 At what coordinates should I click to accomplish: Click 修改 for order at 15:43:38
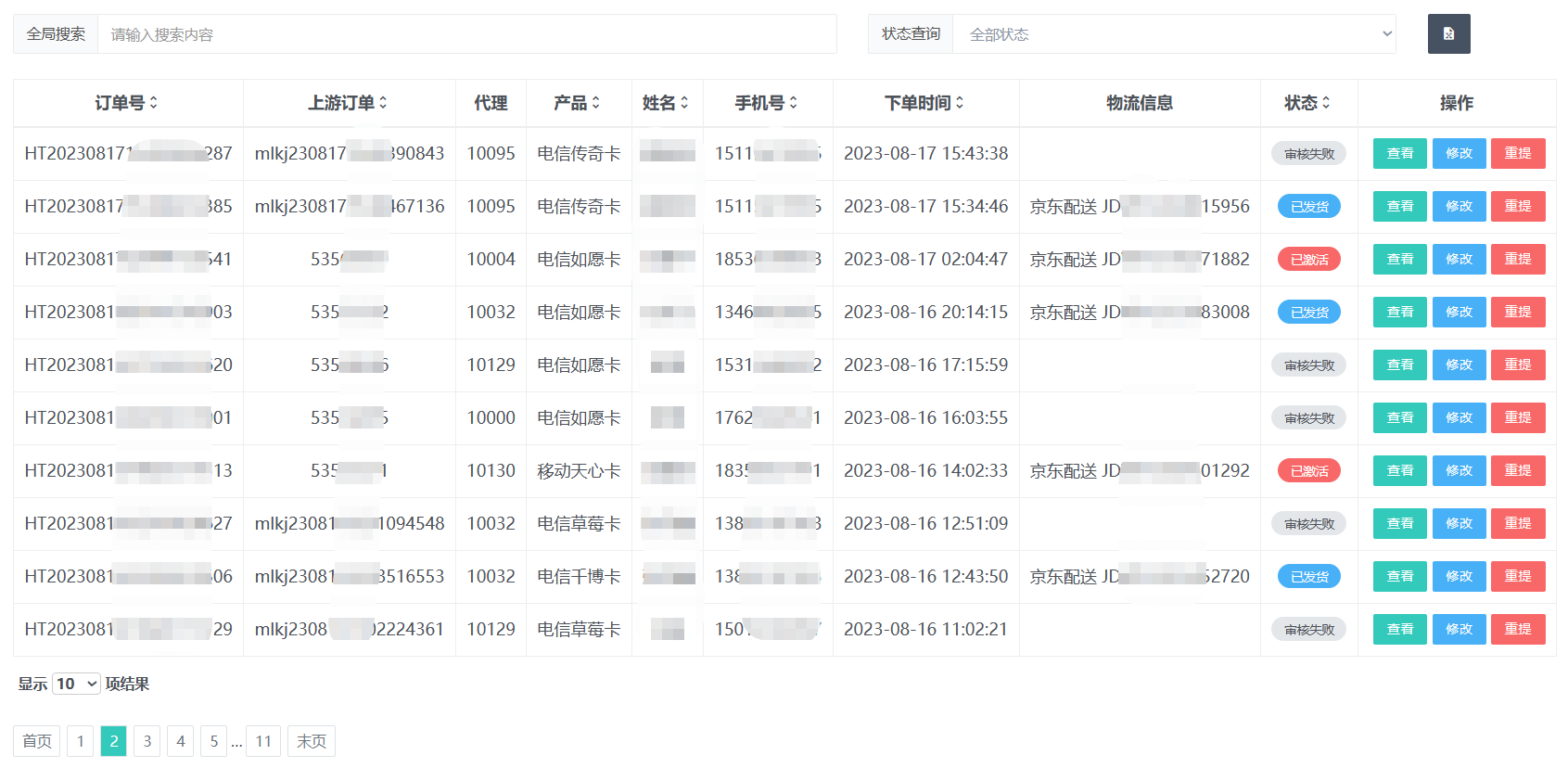(1460, 153)
